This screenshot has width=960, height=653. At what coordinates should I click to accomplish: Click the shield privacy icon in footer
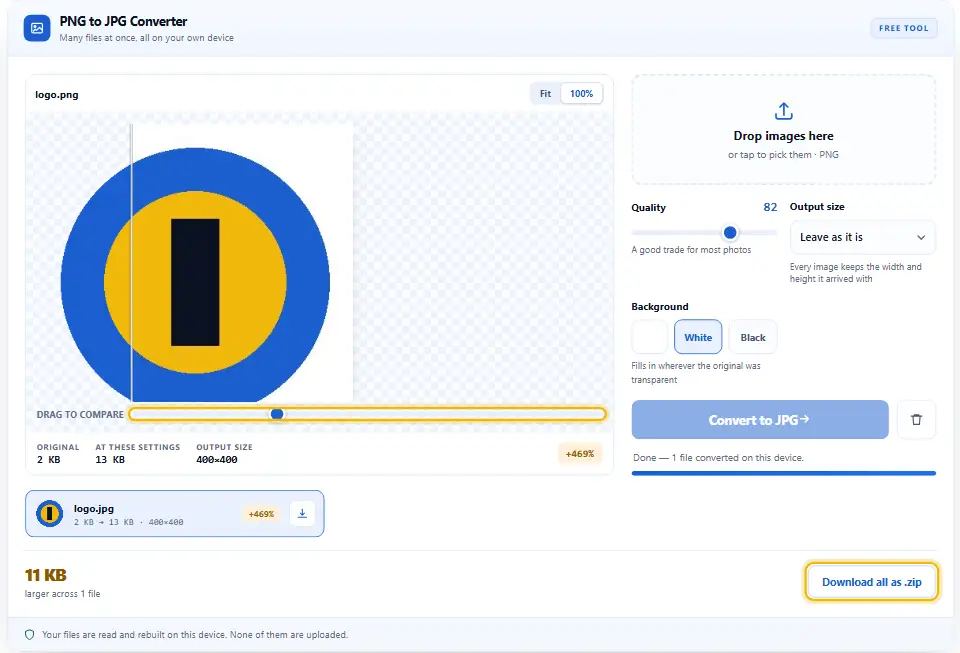pyautogui.click(x=29, y=635)
